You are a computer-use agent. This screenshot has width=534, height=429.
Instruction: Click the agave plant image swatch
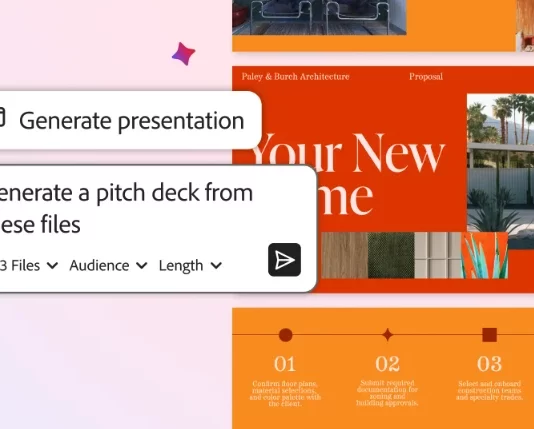click(x=484, y=255)
